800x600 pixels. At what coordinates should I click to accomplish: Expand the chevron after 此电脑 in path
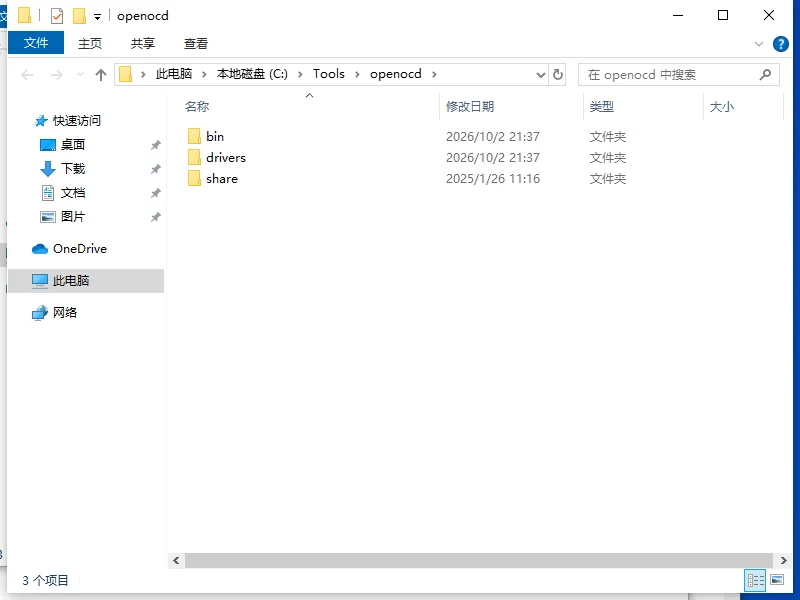pos(204,74)
